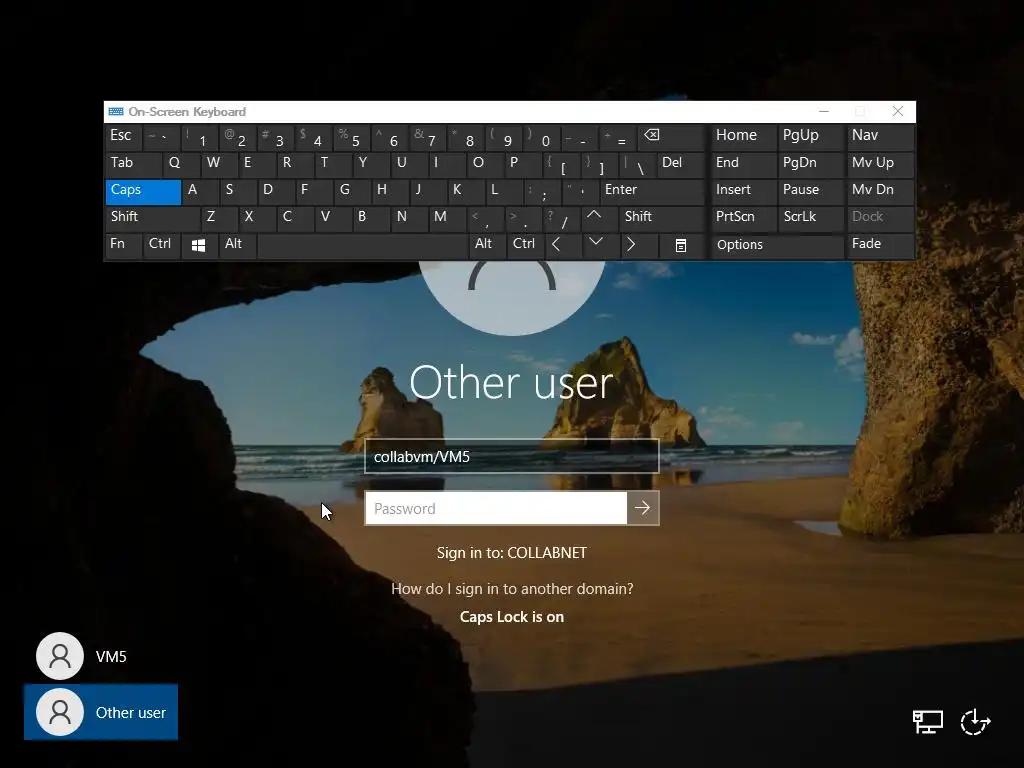Minimize the On-Screen Keyboard window
This screenshot has height=768, width=1024.
824,112
